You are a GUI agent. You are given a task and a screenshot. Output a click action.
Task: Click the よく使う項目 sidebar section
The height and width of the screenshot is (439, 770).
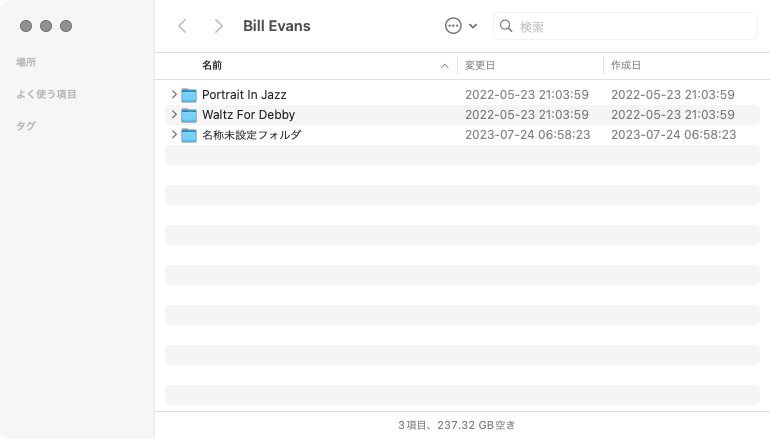coord(46,94)
